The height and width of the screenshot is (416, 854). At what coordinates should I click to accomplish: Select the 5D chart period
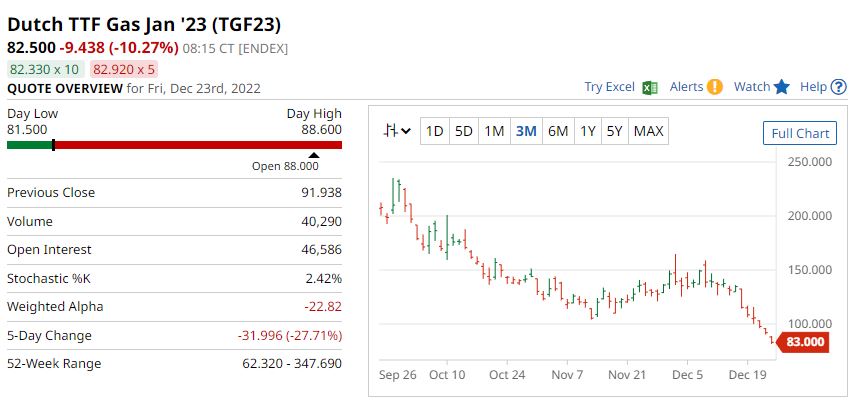[464, 131]
